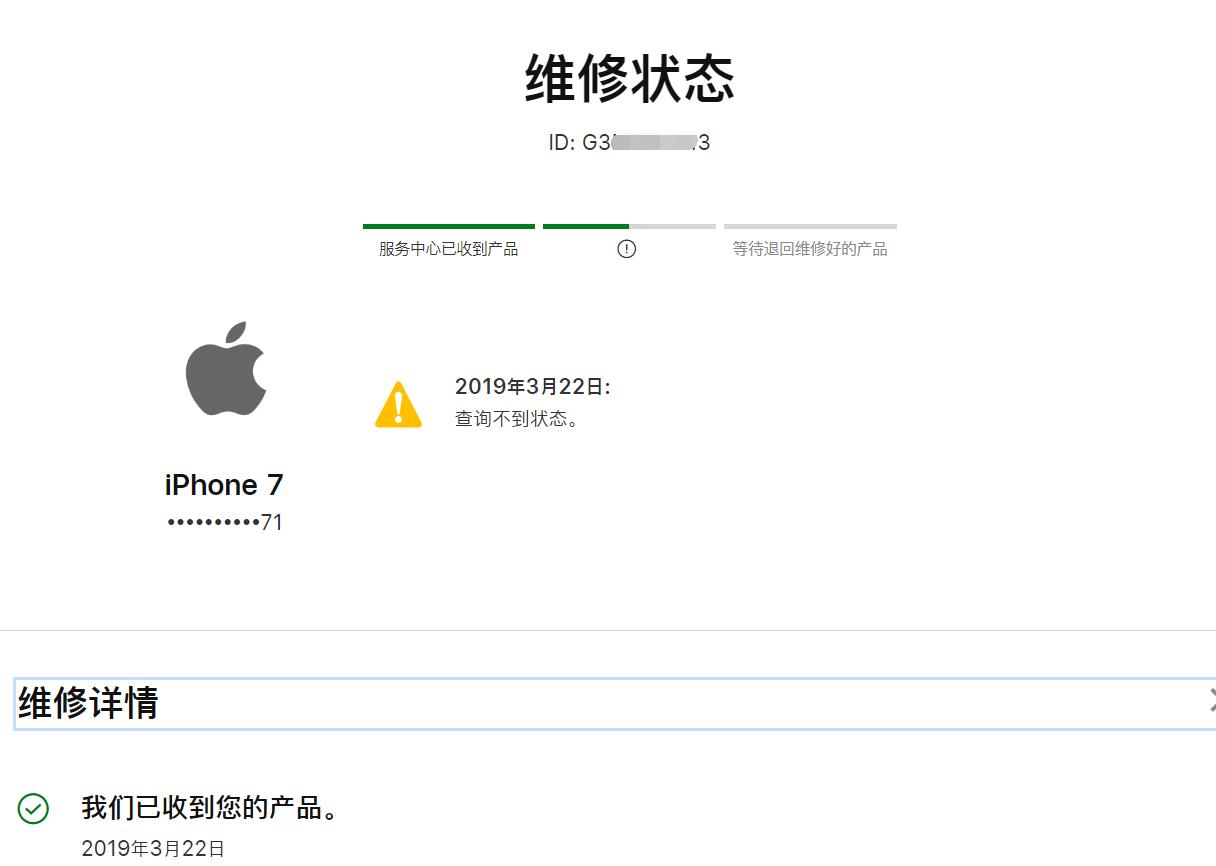Viewport: 1216px width, 866px height.
Task: Click the 2019年3月22日 status date heading
Action: click(533, 387)
